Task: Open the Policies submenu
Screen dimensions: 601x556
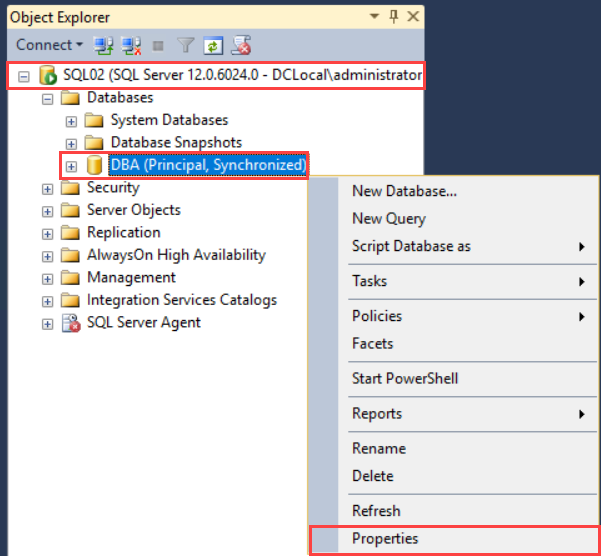Action: pyautogui.click(x=453, y=316)
